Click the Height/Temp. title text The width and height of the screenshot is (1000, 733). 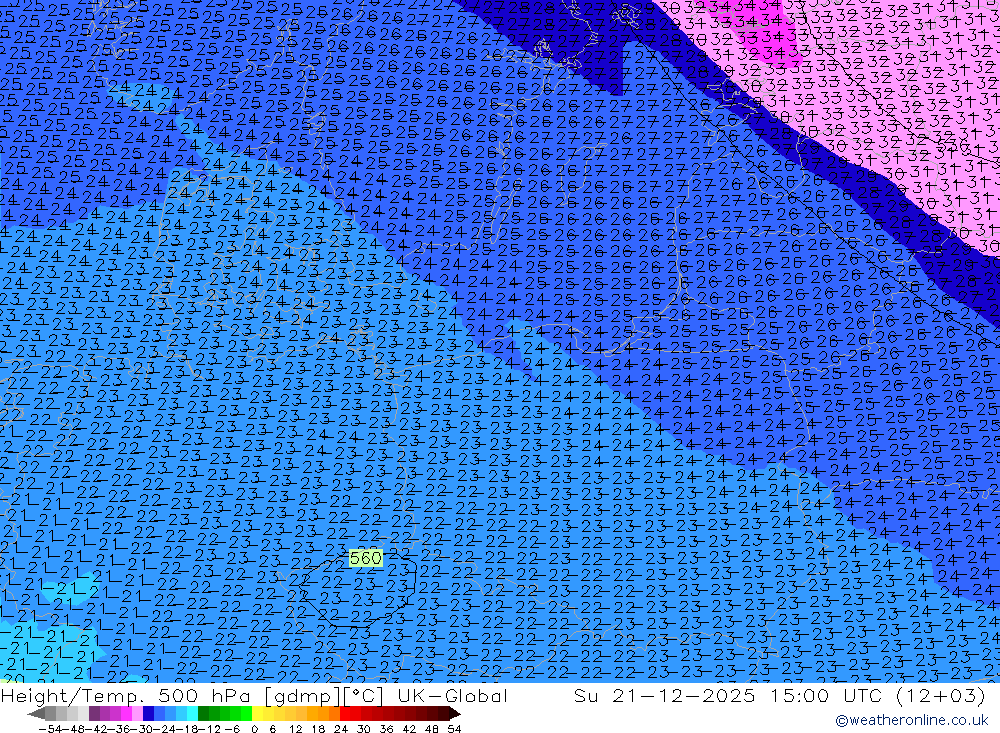click(x=75, y=695)
